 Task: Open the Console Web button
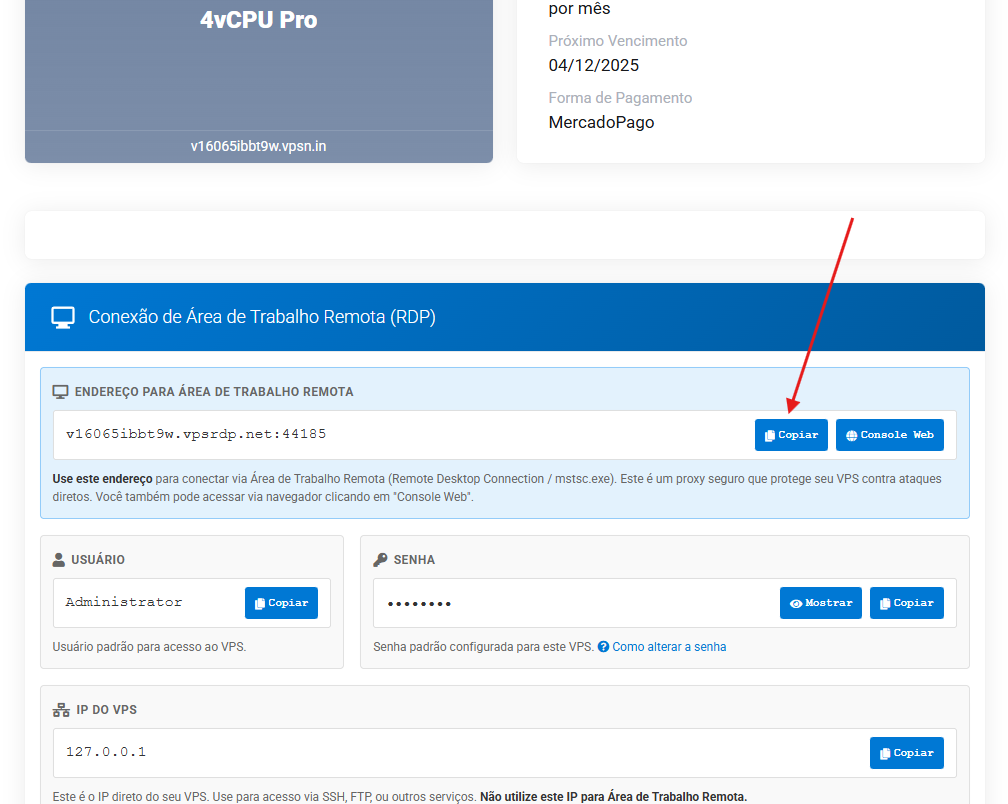pos(889,435)
